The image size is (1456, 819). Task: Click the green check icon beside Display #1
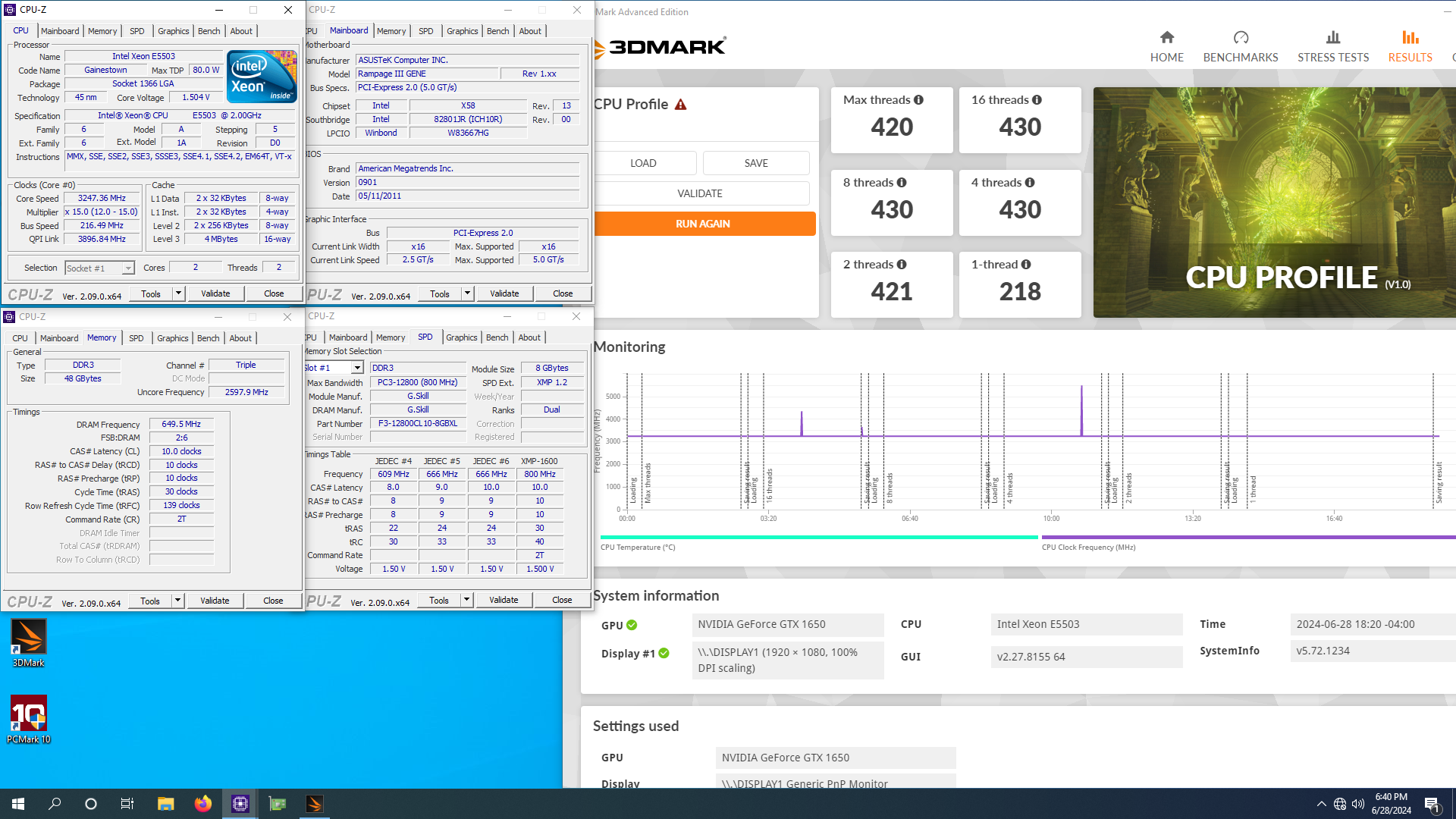coord(664,654)
